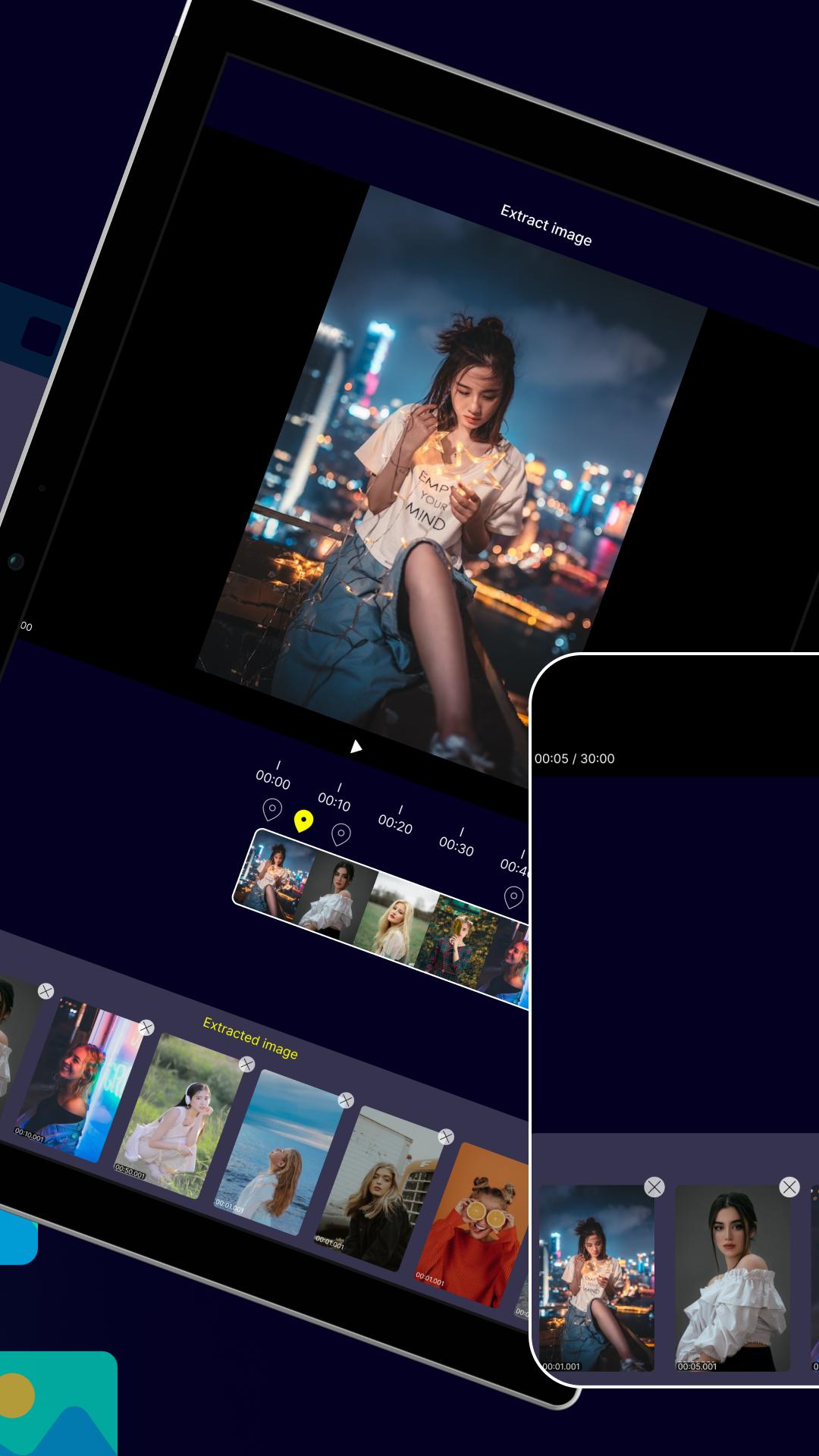Remove the extracted neon smiling girl image

click(146, 1028)
